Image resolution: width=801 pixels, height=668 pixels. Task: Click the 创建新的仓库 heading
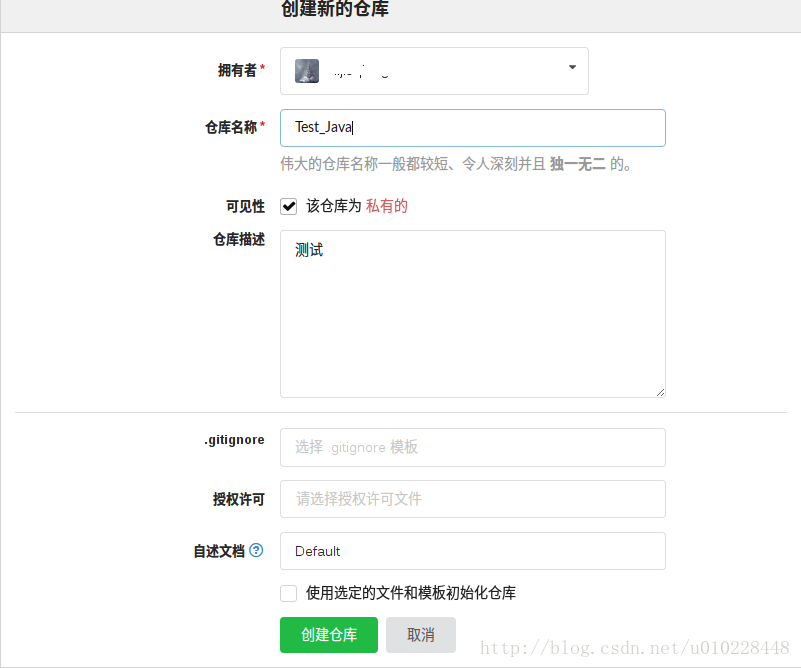(335, 9)
